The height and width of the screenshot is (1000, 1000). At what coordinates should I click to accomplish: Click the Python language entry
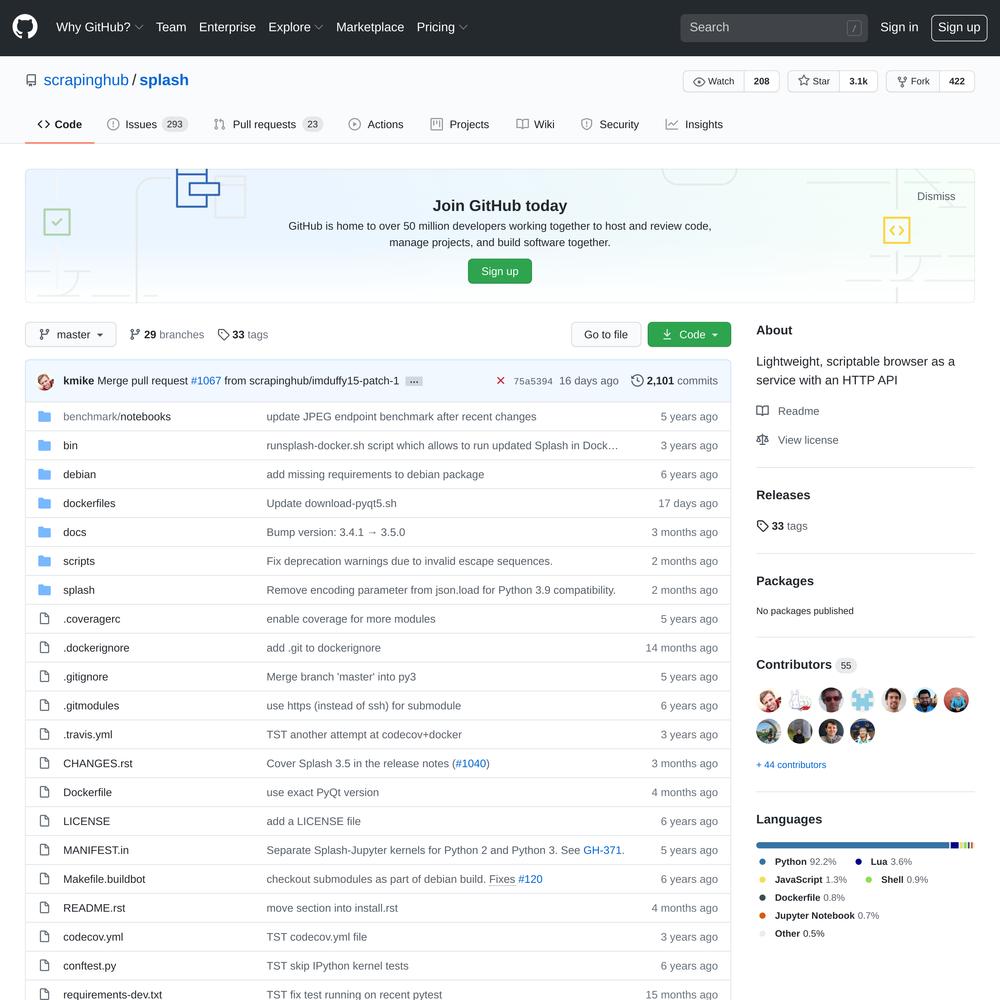[x=798, y=862]
